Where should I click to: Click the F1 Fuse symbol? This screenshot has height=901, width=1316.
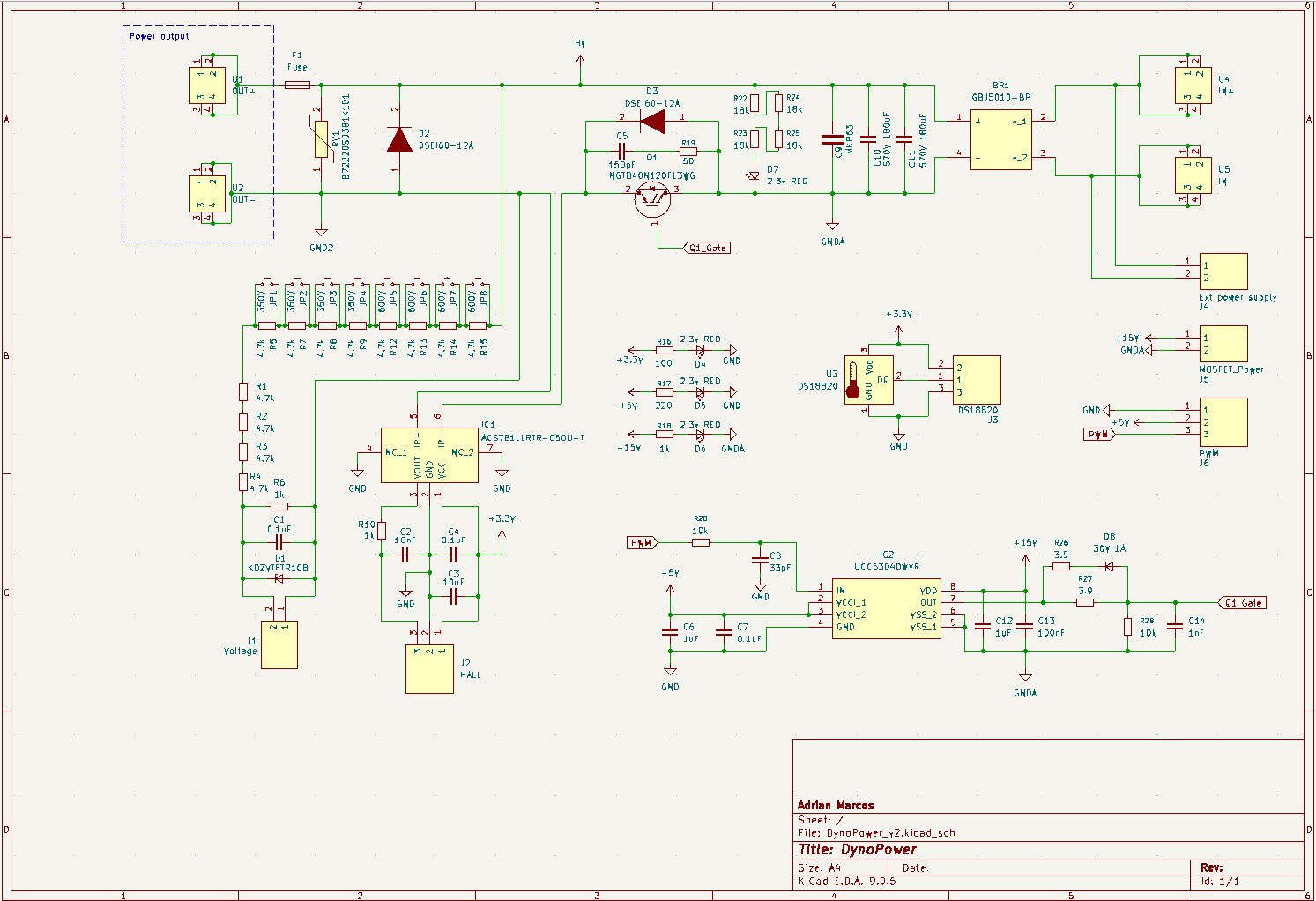point(297,86)
